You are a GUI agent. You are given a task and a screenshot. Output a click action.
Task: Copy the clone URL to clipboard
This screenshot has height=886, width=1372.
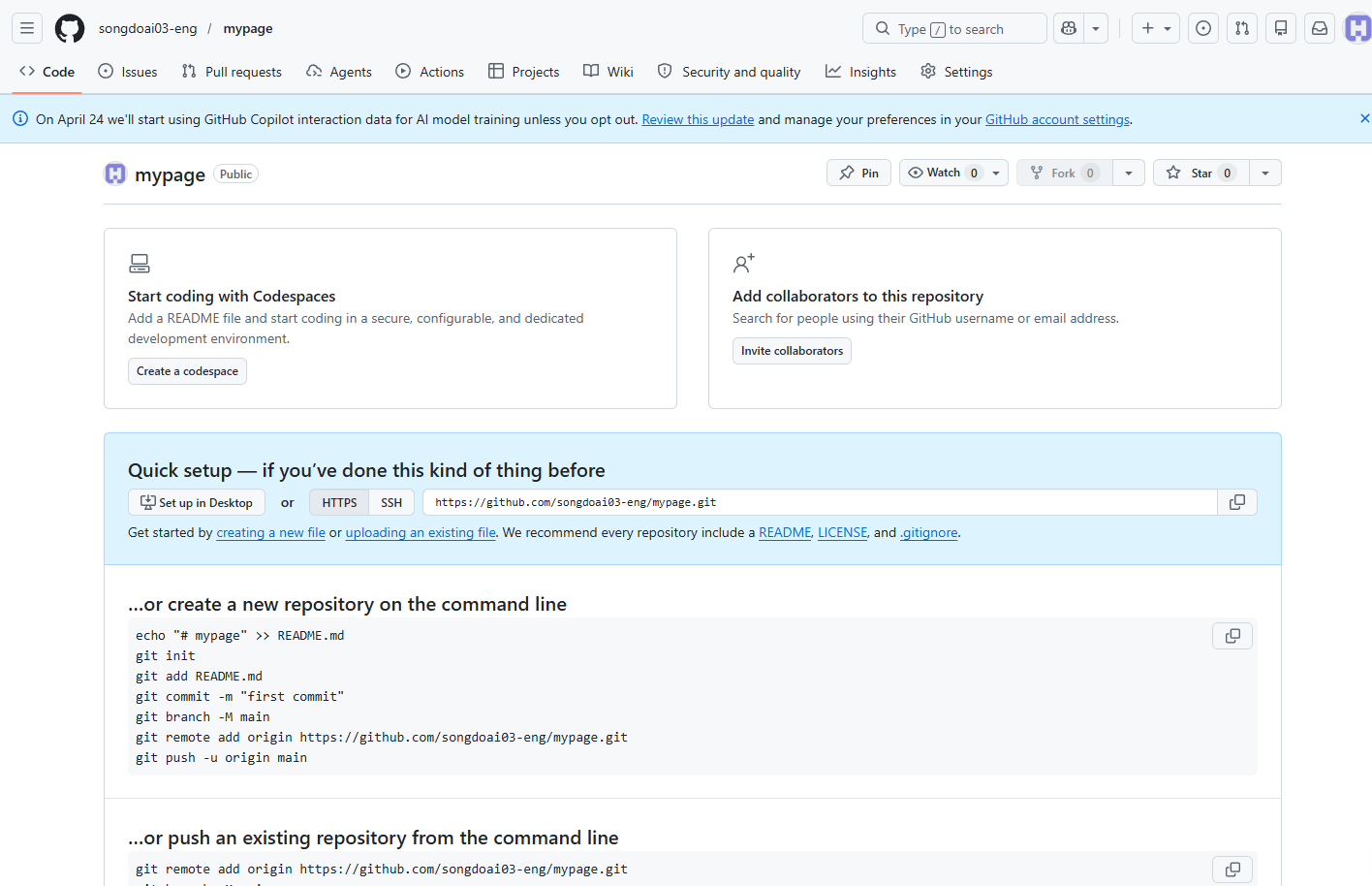click(1237, 502)
